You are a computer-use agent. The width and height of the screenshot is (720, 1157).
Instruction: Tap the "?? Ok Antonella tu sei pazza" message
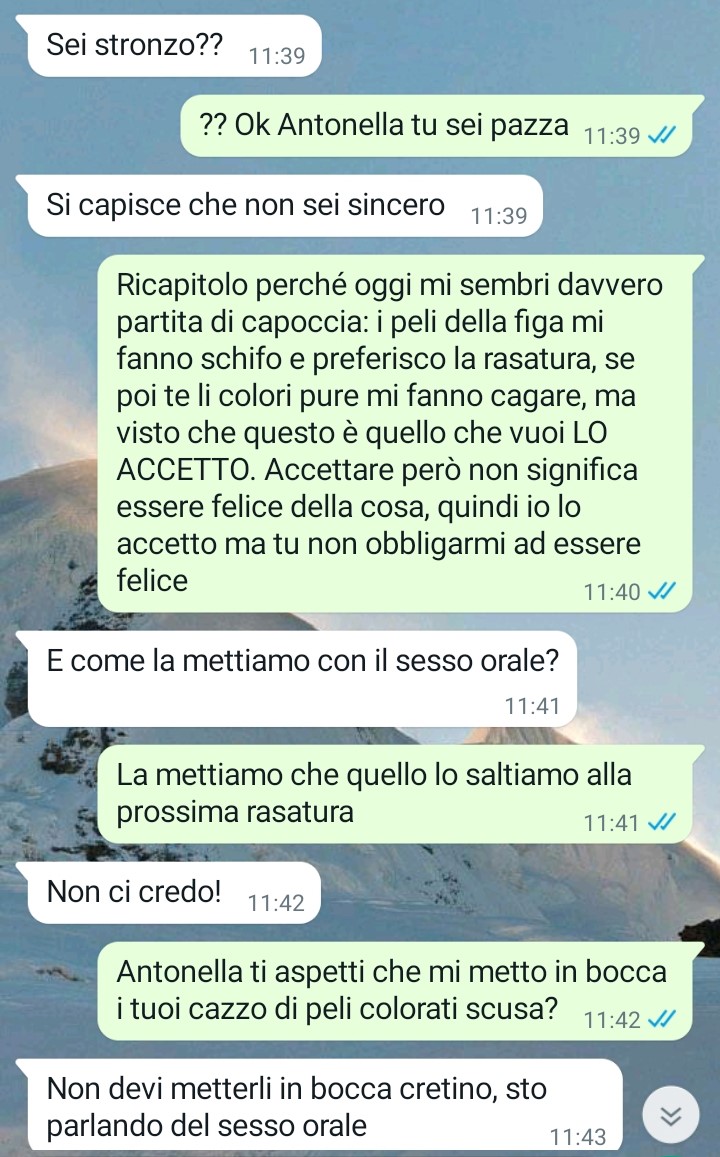pyautogui.click(x=436, y=126)
